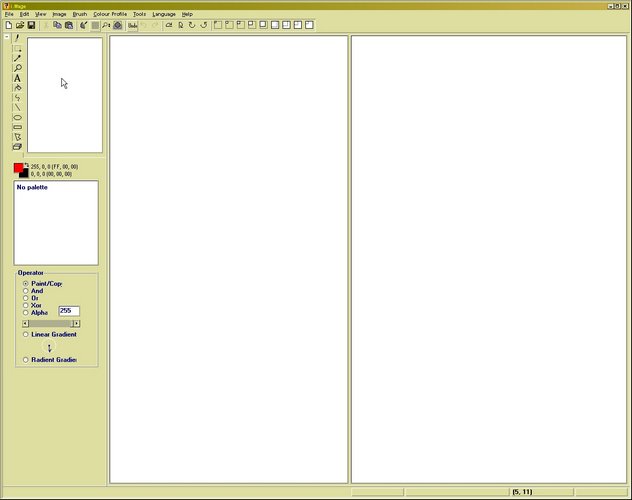Pick the Eyedropper tool
The image size is (632, 500).
pos(17,58)
